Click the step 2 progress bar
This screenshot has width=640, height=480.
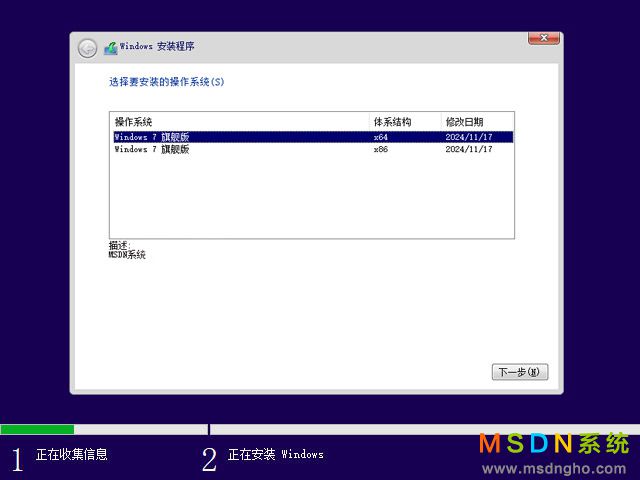click(424, 429)
